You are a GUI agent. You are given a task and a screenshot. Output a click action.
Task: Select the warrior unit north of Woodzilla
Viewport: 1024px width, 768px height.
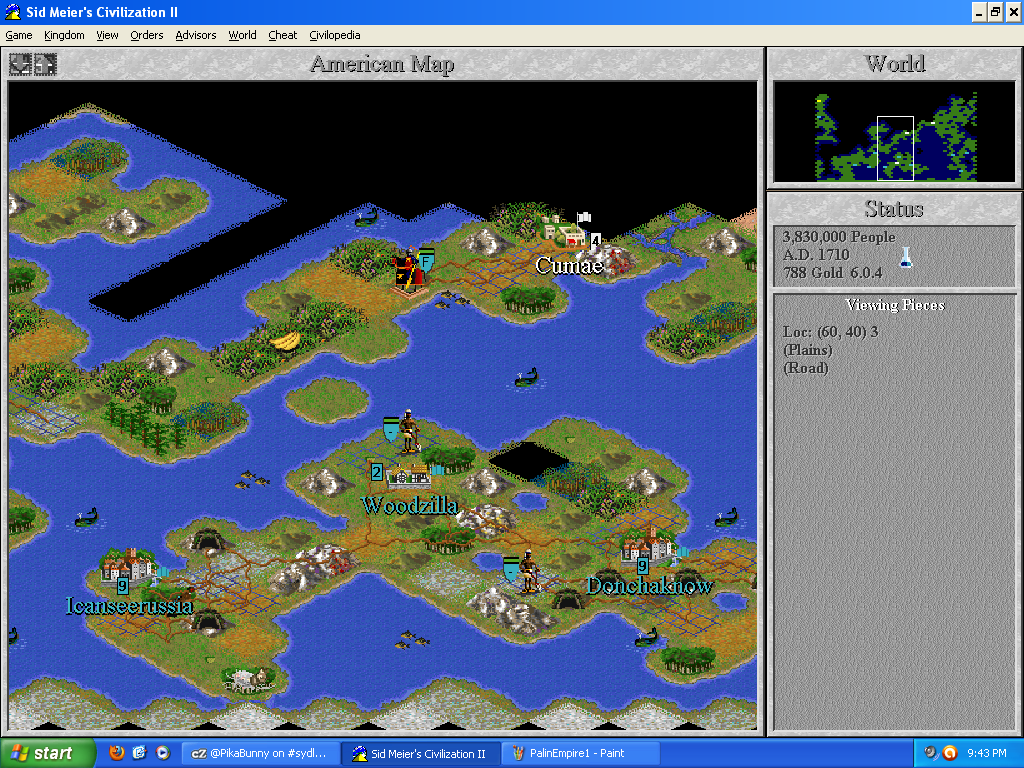(x=409, y=431)
